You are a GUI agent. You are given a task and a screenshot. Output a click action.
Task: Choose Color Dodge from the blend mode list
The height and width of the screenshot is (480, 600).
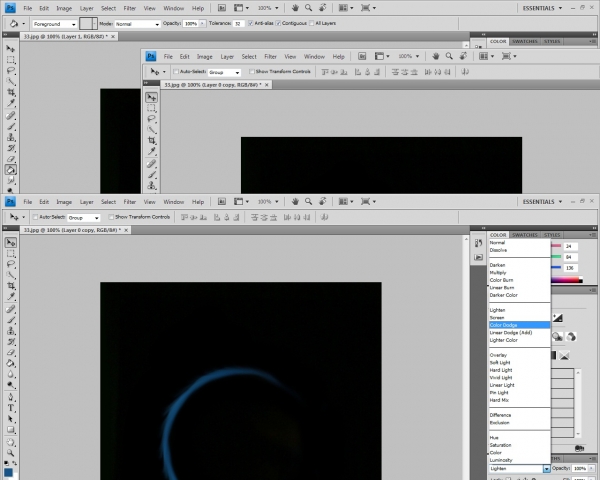(x=520, y=325)
